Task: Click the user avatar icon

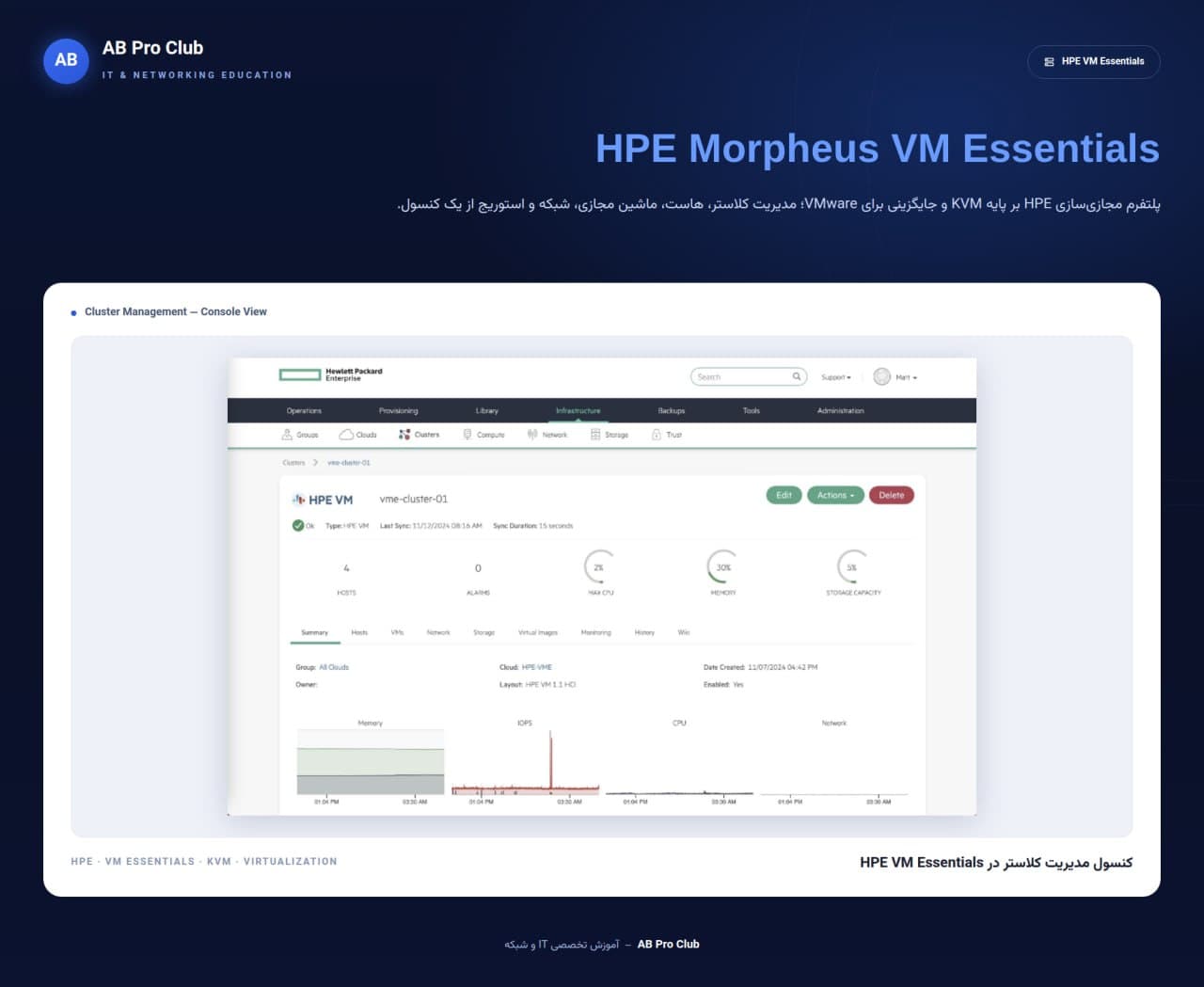Action: point(881,376)
